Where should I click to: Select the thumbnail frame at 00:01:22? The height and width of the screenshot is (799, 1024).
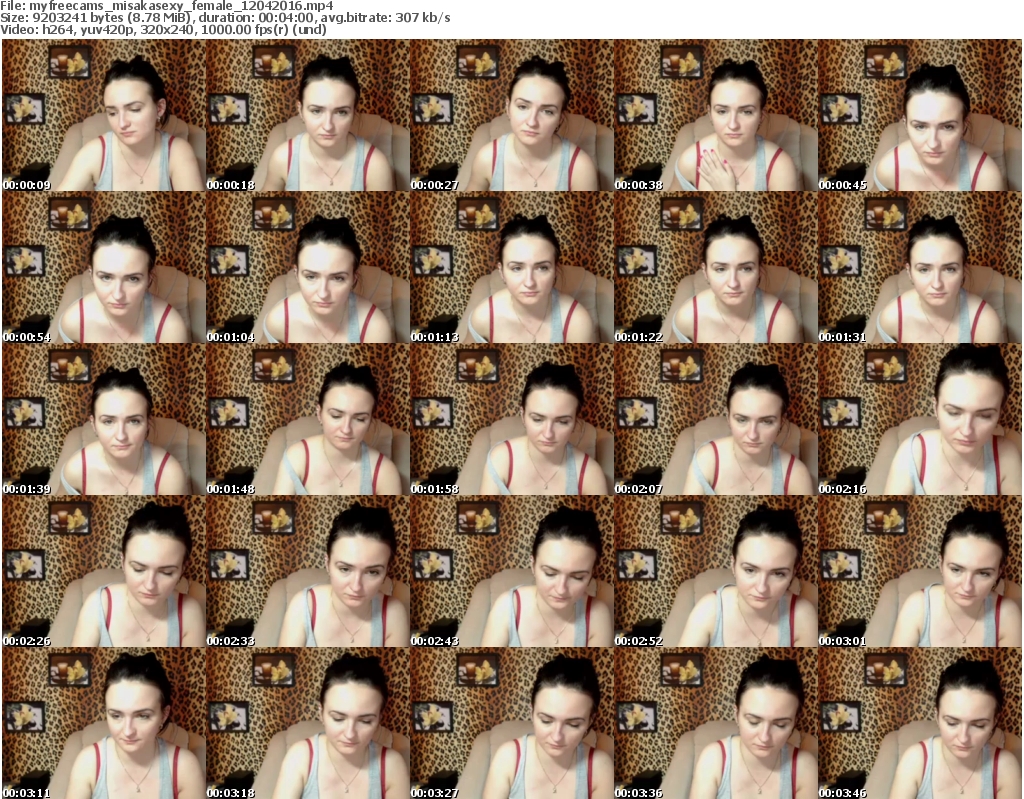tap(716, 267)
